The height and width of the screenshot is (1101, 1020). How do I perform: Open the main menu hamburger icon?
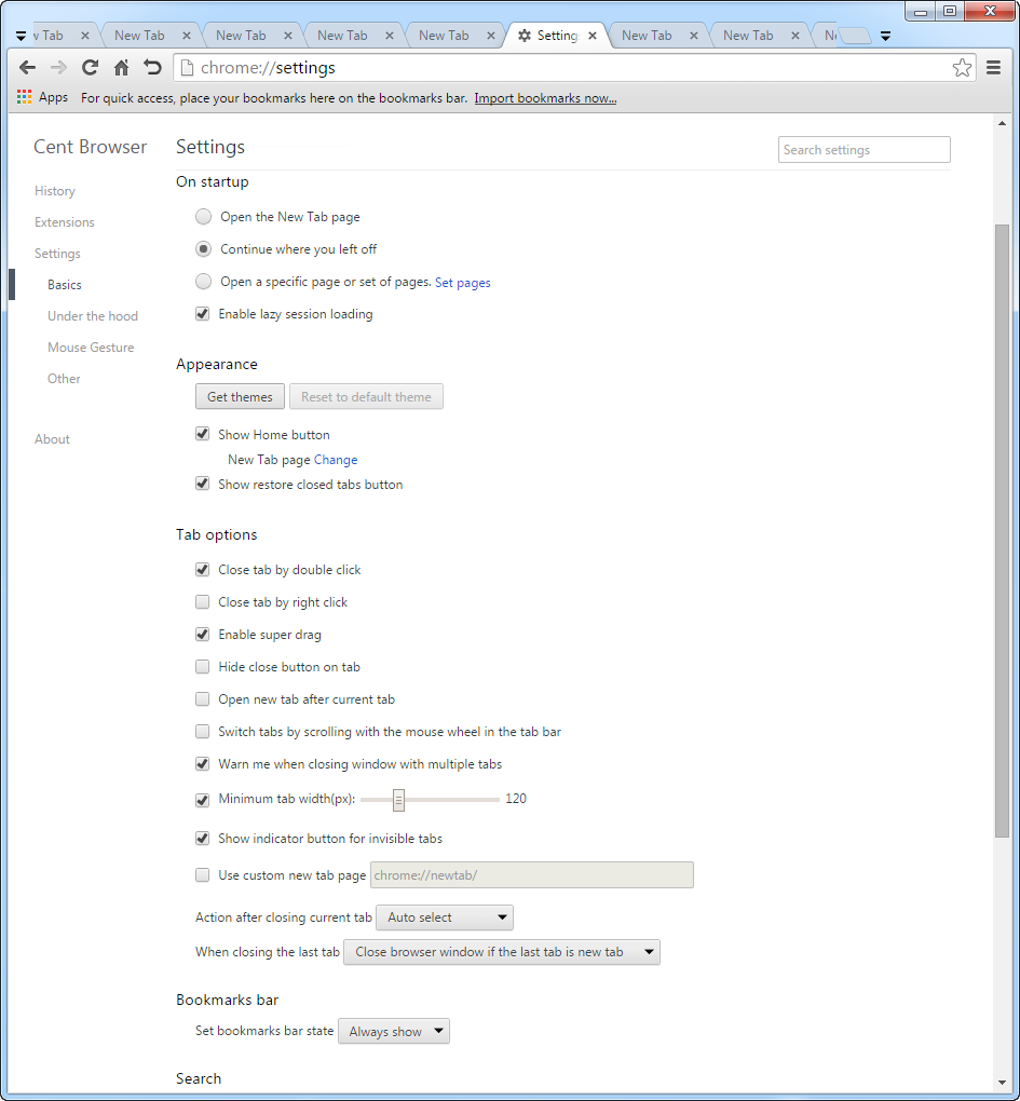click(x=993, y=67)
